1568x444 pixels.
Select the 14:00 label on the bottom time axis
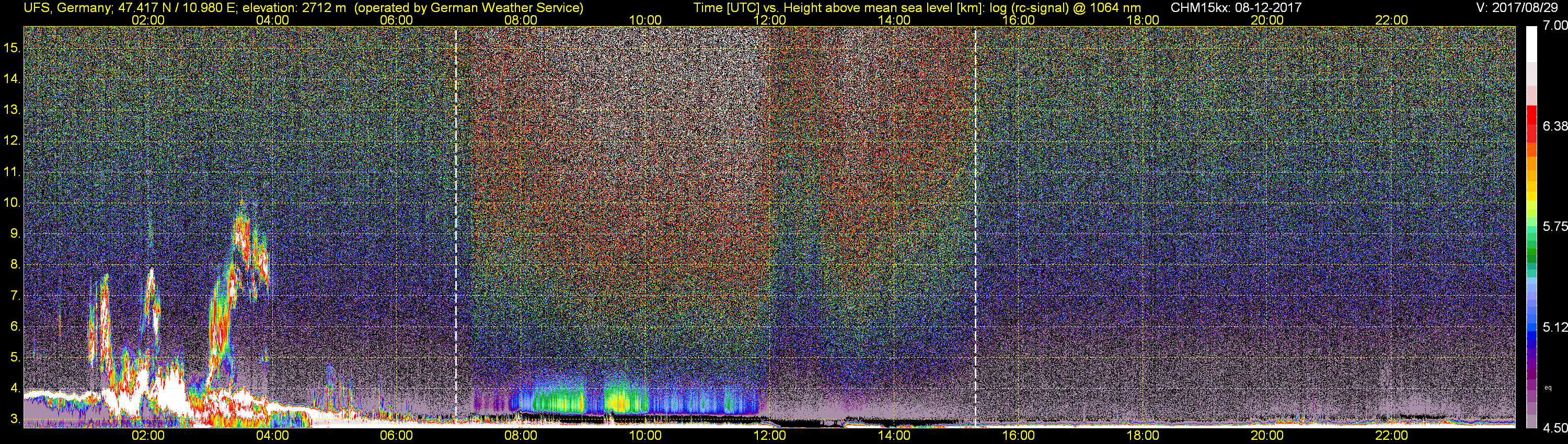tap(894, 436)
